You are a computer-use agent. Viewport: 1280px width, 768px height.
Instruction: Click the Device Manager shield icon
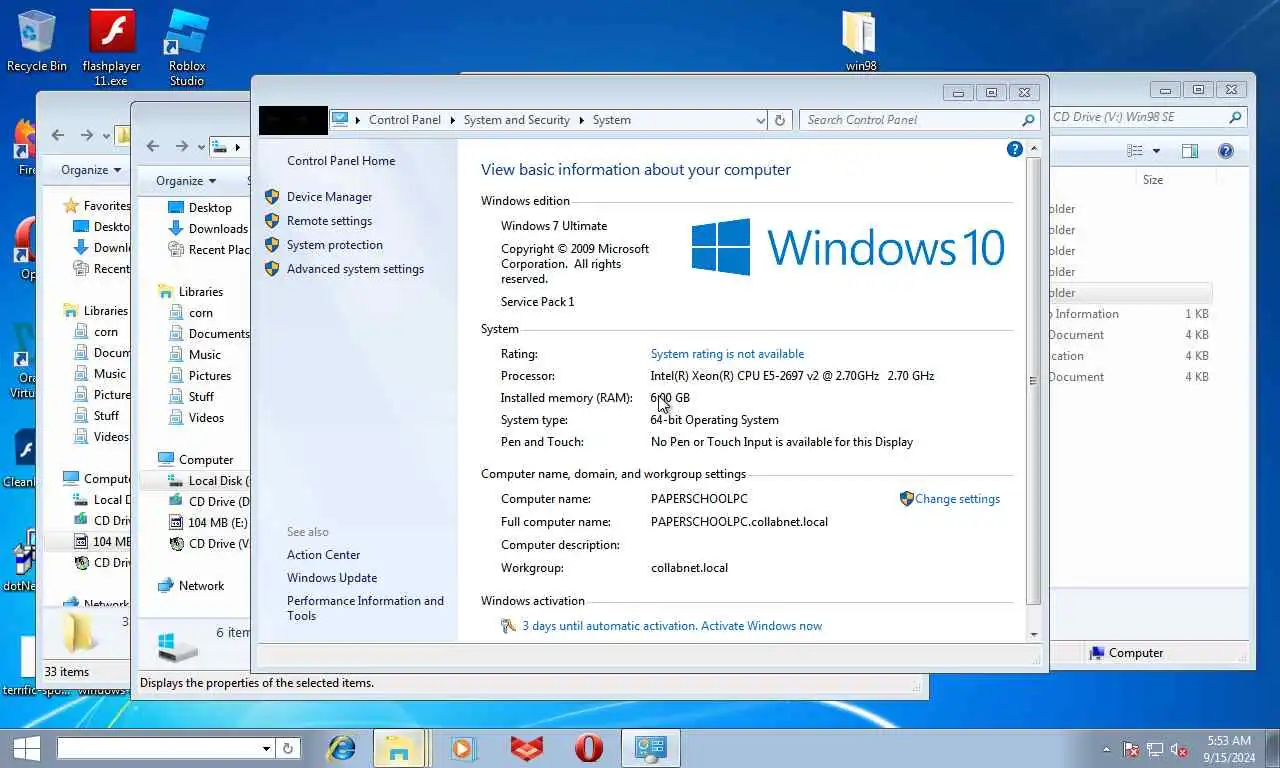(272, 197)
